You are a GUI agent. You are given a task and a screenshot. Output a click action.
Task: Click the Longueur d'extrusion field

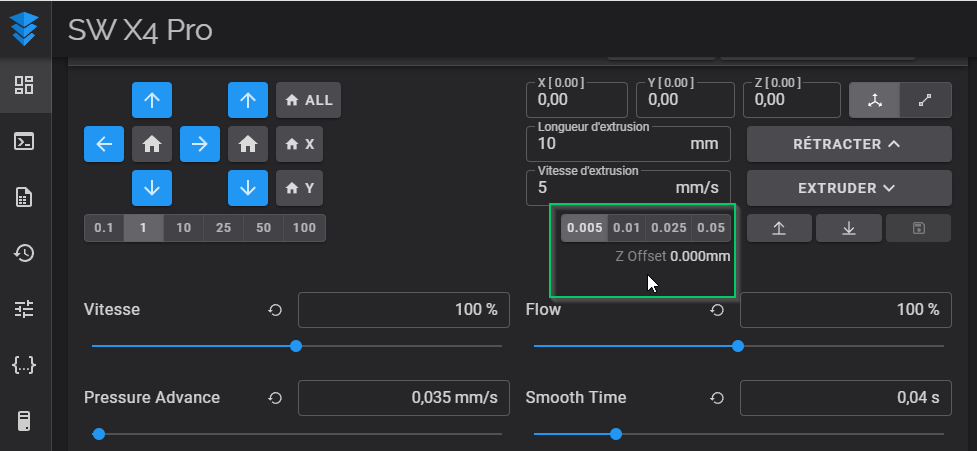click(629, 144)
